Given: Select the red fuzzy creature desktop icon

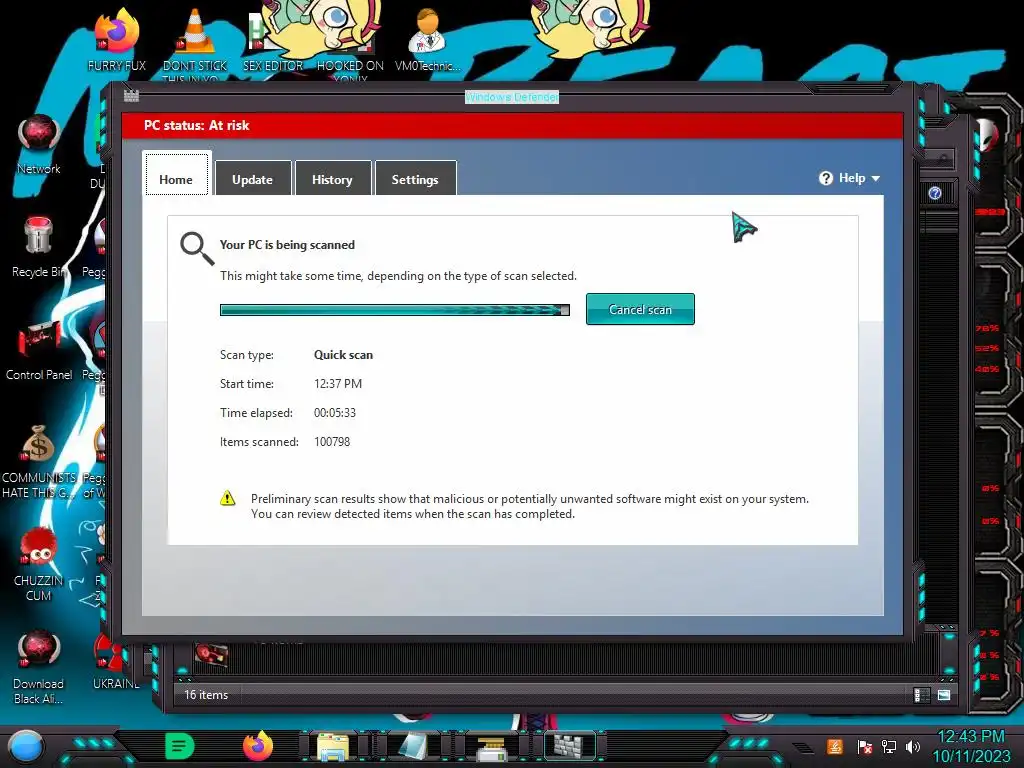Looking at the screenshot, I should click(39, 563).
